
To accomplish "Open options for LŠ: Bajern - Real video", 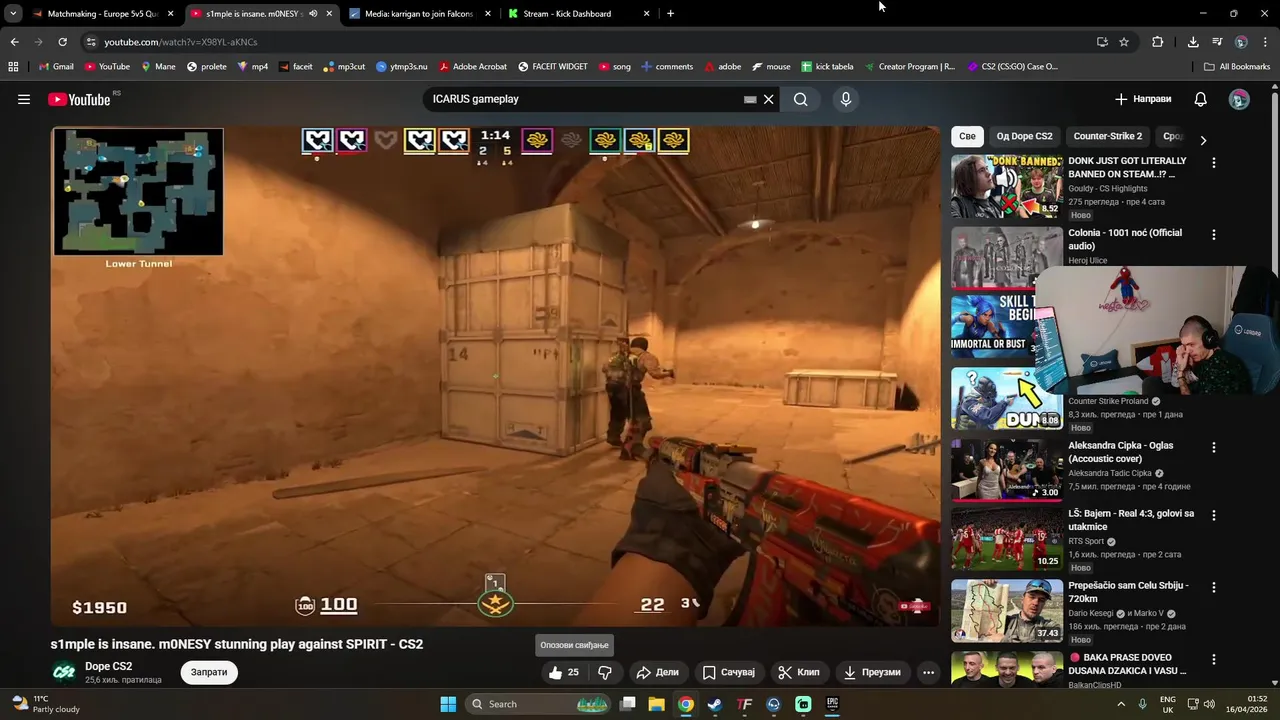I will tap(1214, 516).
